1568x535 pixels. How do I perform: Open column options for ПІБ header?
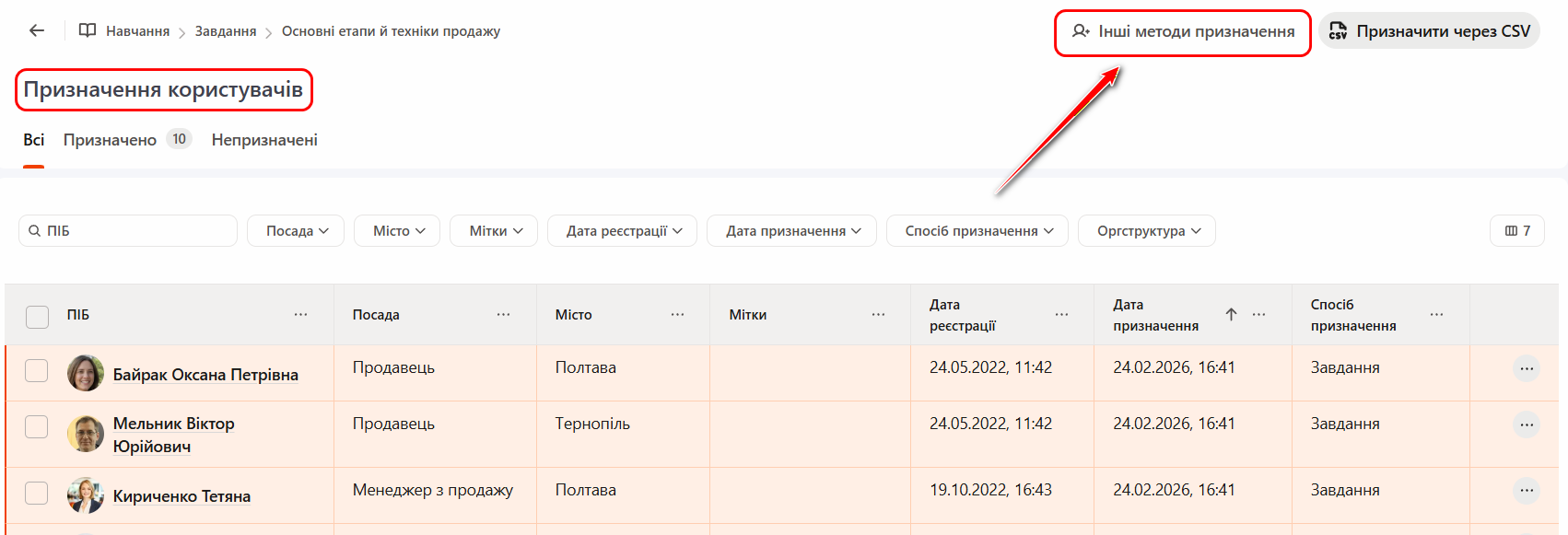300,315
